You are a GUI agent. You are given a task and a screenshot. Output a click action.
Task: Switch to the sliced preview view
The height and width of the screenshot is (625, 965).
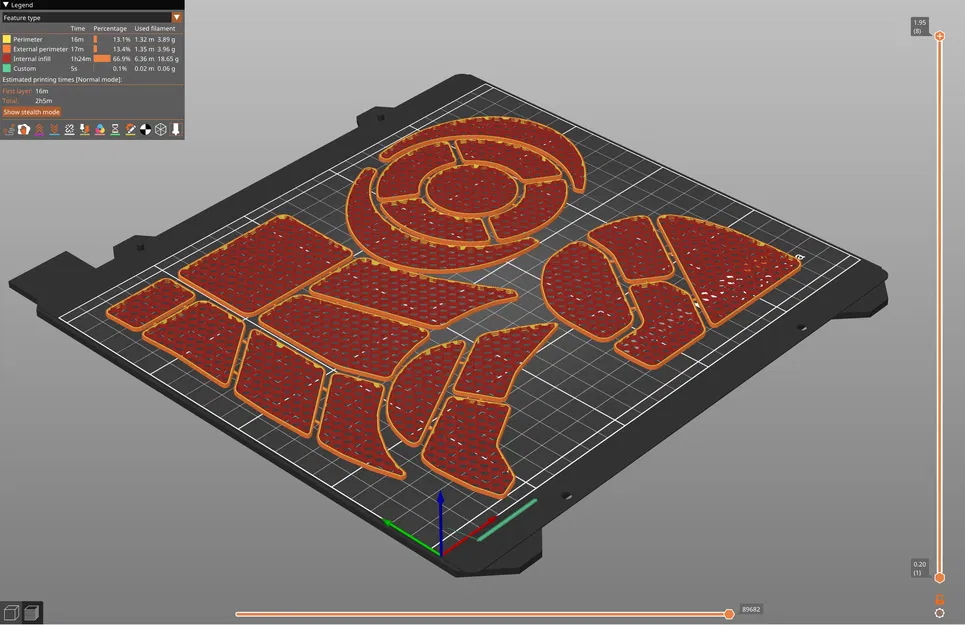pyautogui.click(x=32, y=613)
